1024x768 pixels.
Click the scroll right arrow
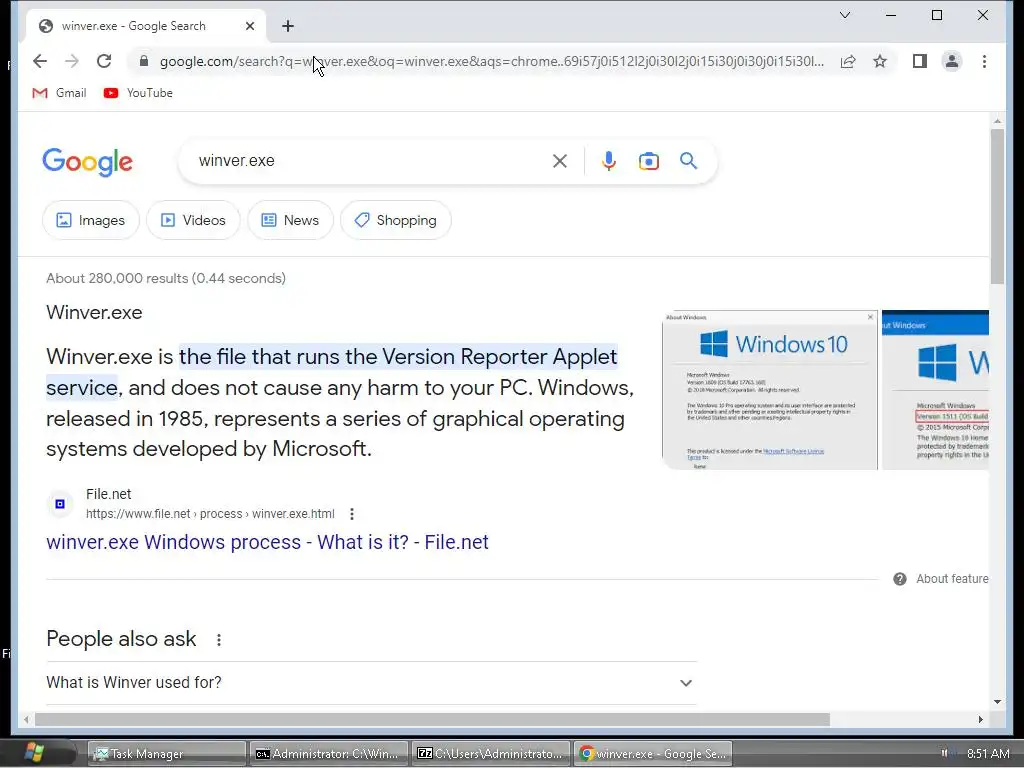coord(980,720)
